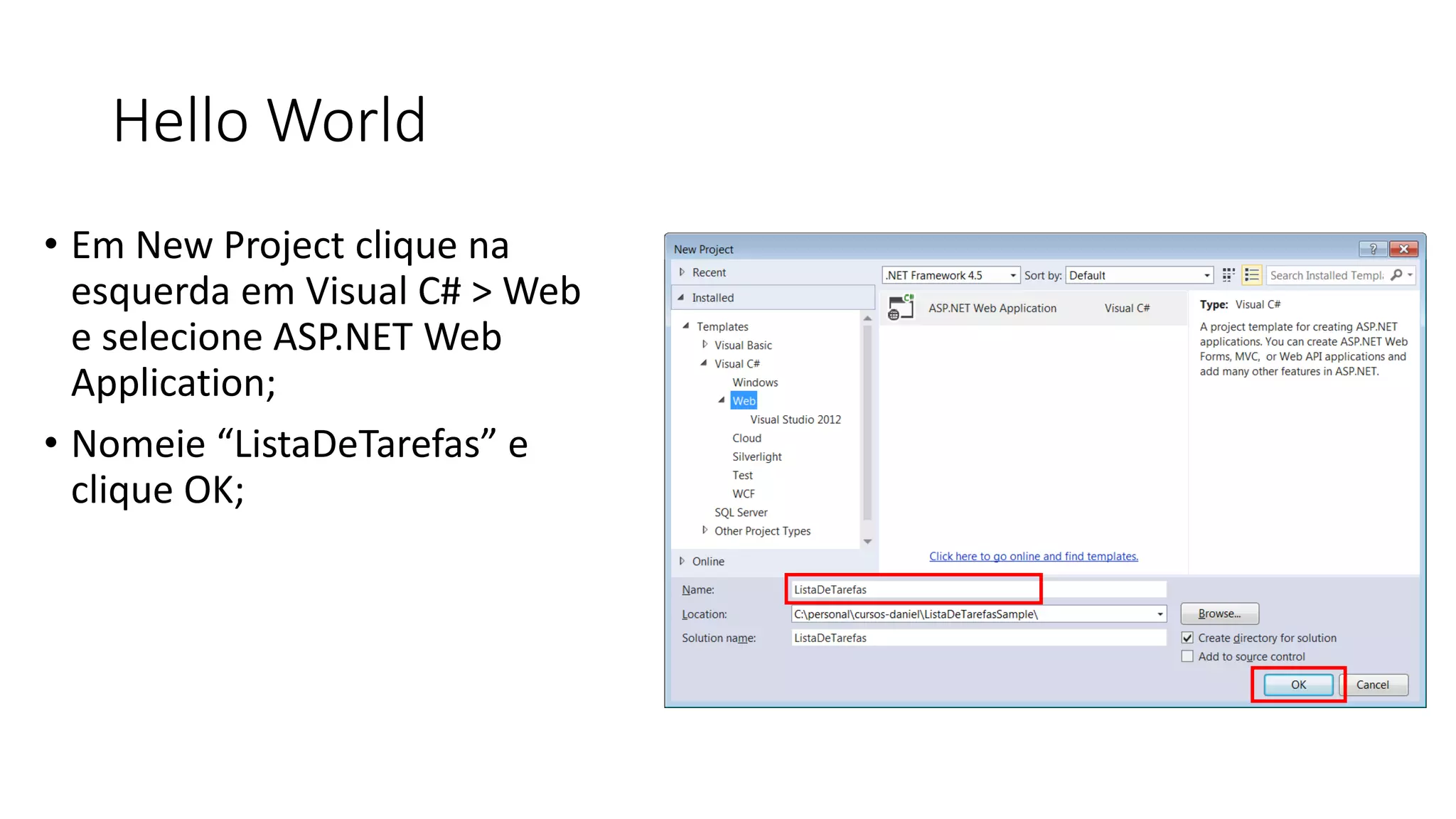Enable Add to source control checkbox
1456x819 pixels.
coord(1187,656)
